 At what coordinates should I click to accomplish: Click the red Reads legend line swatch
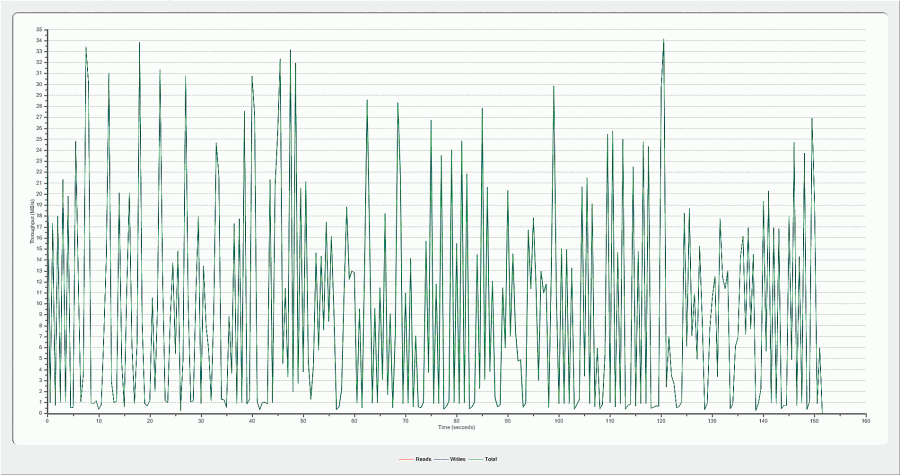tap(405, 459)
